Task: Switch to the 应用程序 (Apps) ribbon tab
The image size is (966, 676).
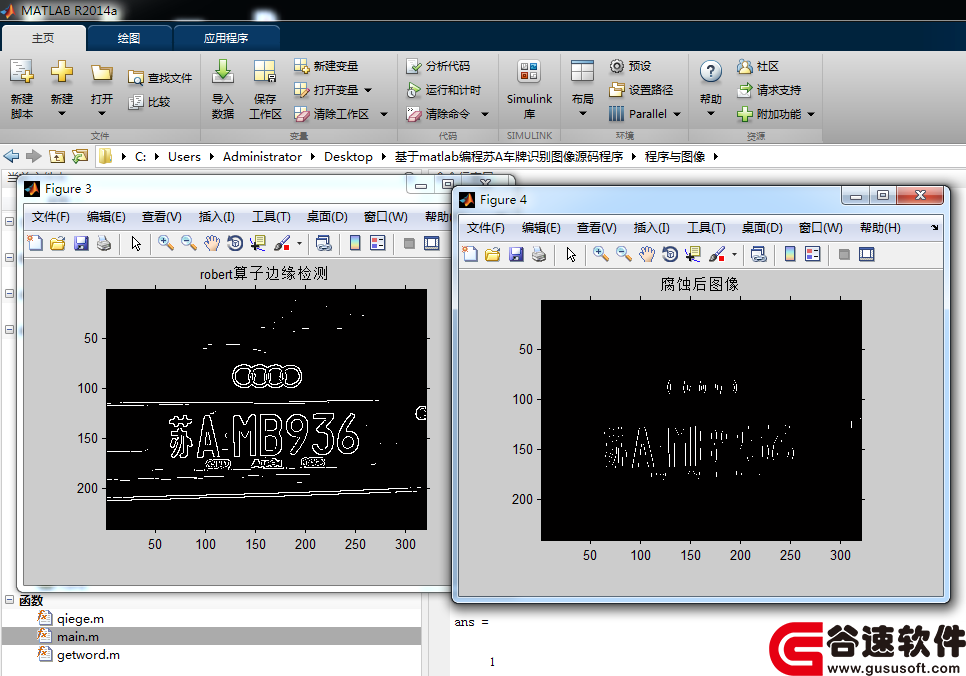Action: [x=226, y=38]
